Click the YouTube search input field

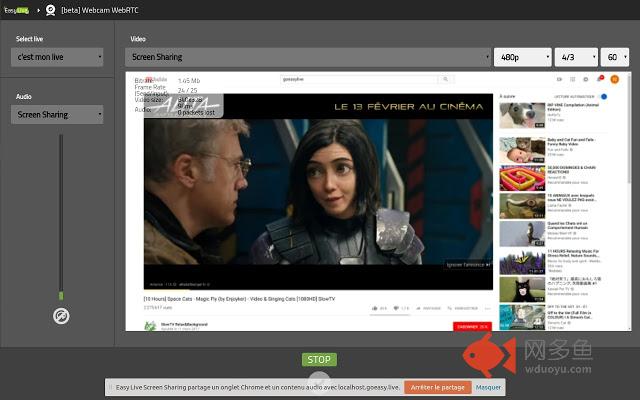tap(359, 79)
